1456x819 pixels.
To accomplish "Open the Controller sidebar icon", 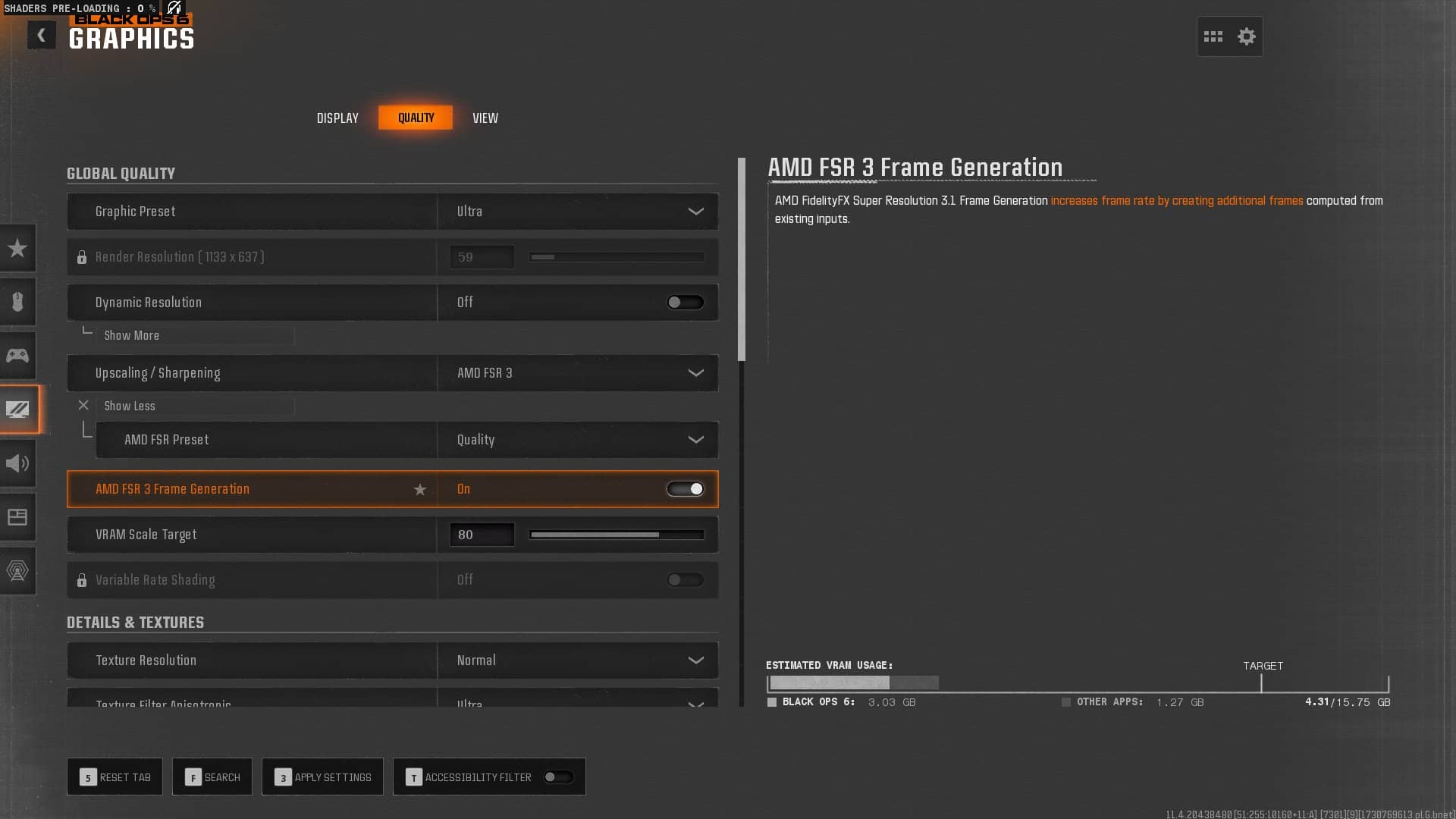I will (17, 356).
